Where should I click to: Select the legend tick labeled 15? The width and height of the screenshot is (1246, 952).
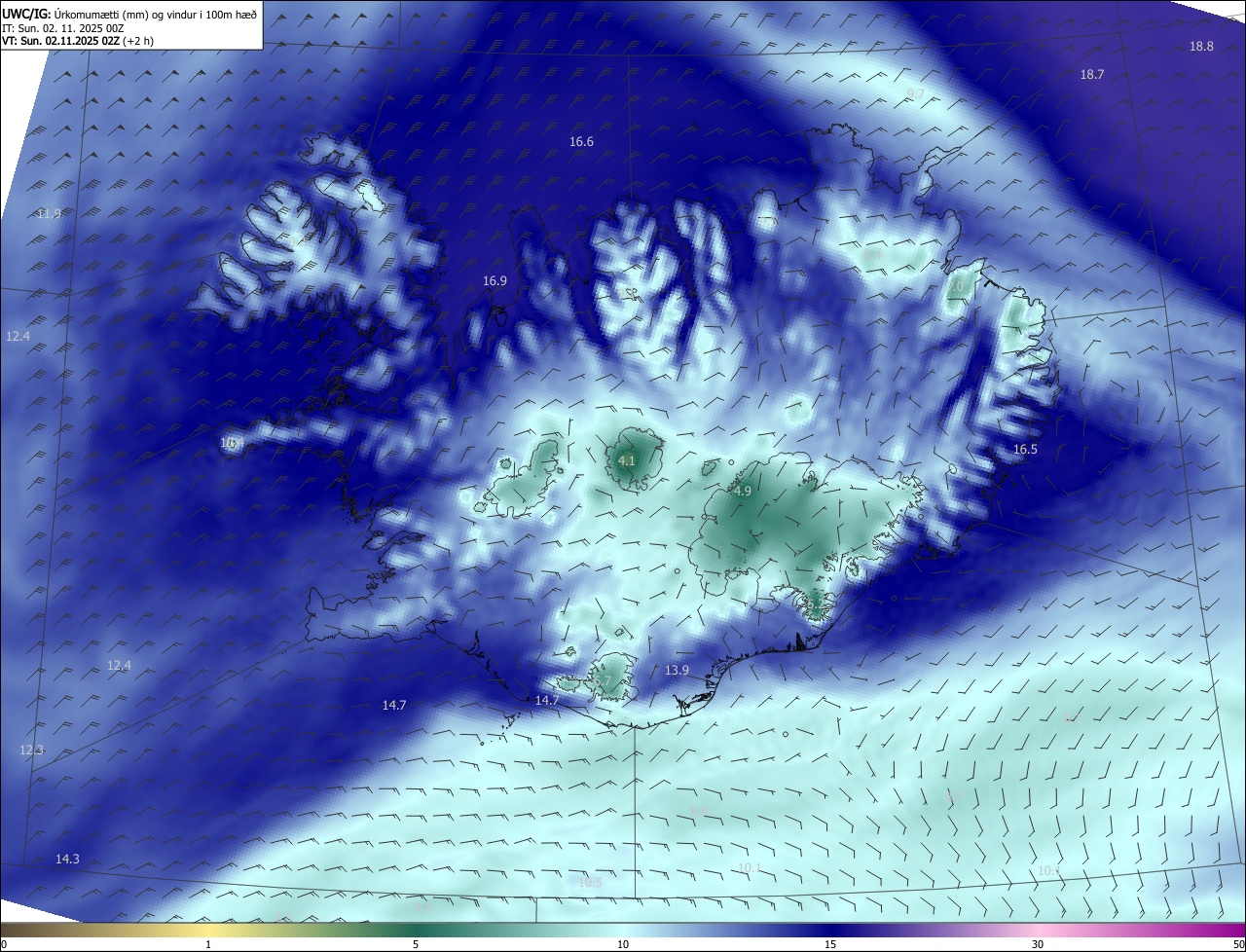tap(830, 944)
